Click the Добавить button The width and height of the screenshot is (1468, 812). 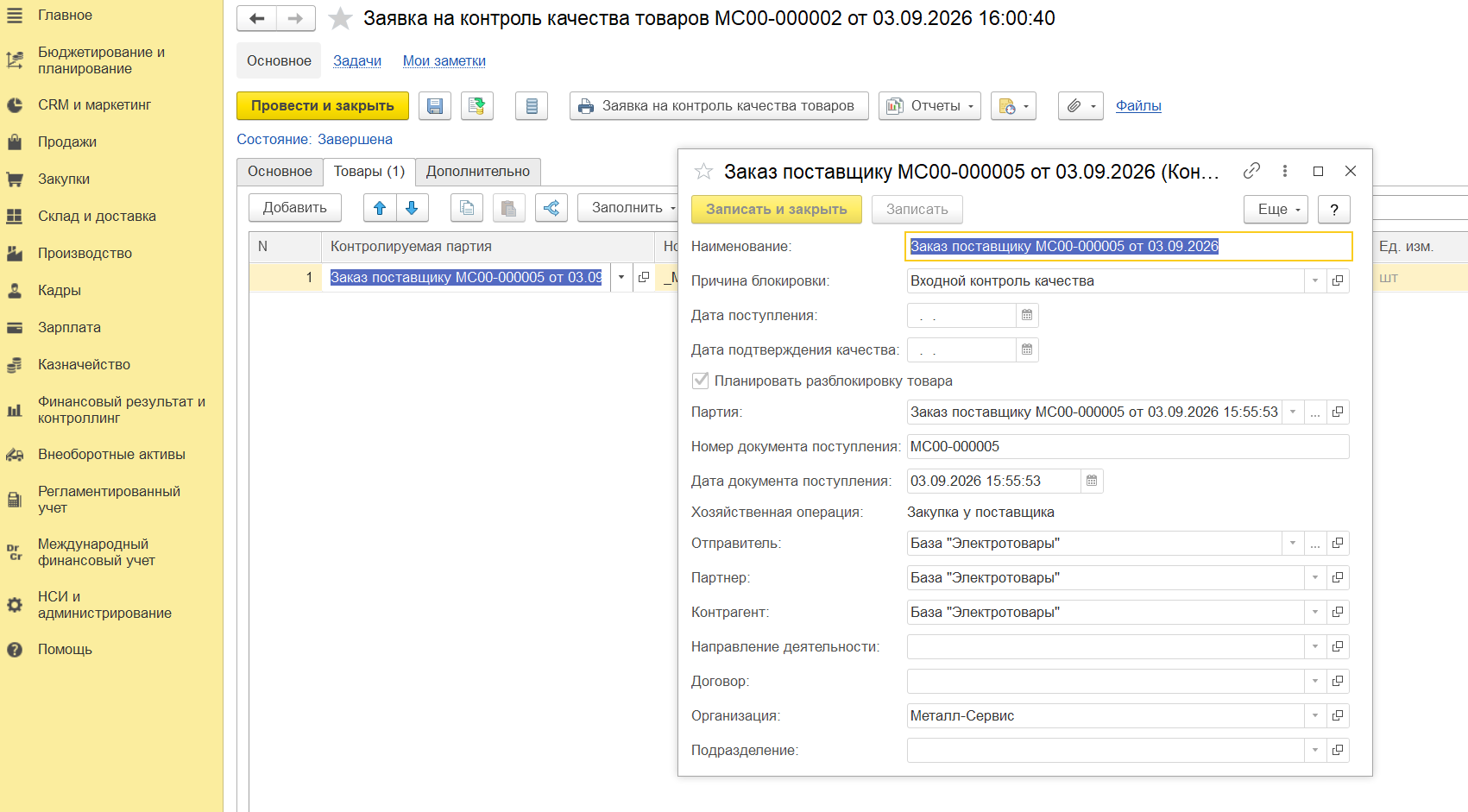[295, 208]
